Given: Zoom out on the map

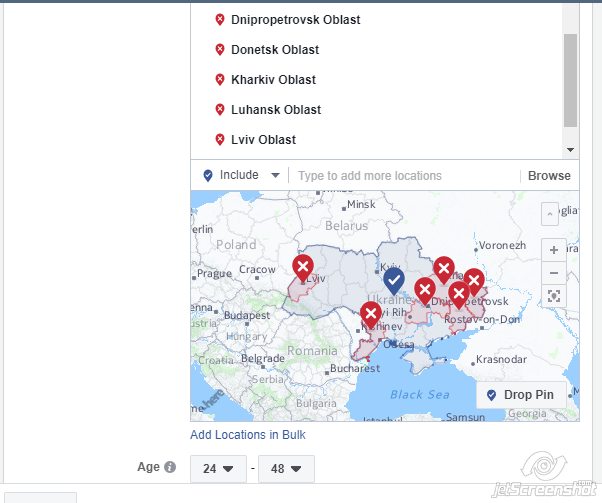Looking at the screenshot, I should [554, 272].
